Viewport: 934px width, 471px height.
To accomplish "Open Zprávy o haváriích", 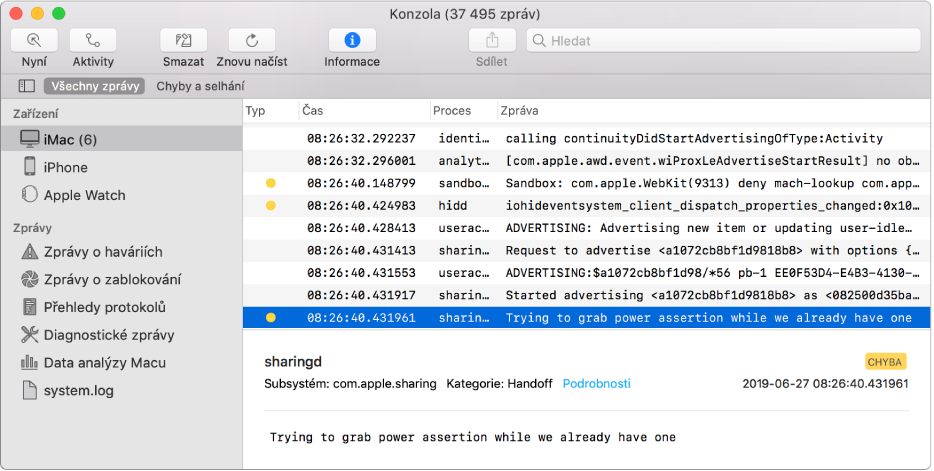I will tap(122, 252).
